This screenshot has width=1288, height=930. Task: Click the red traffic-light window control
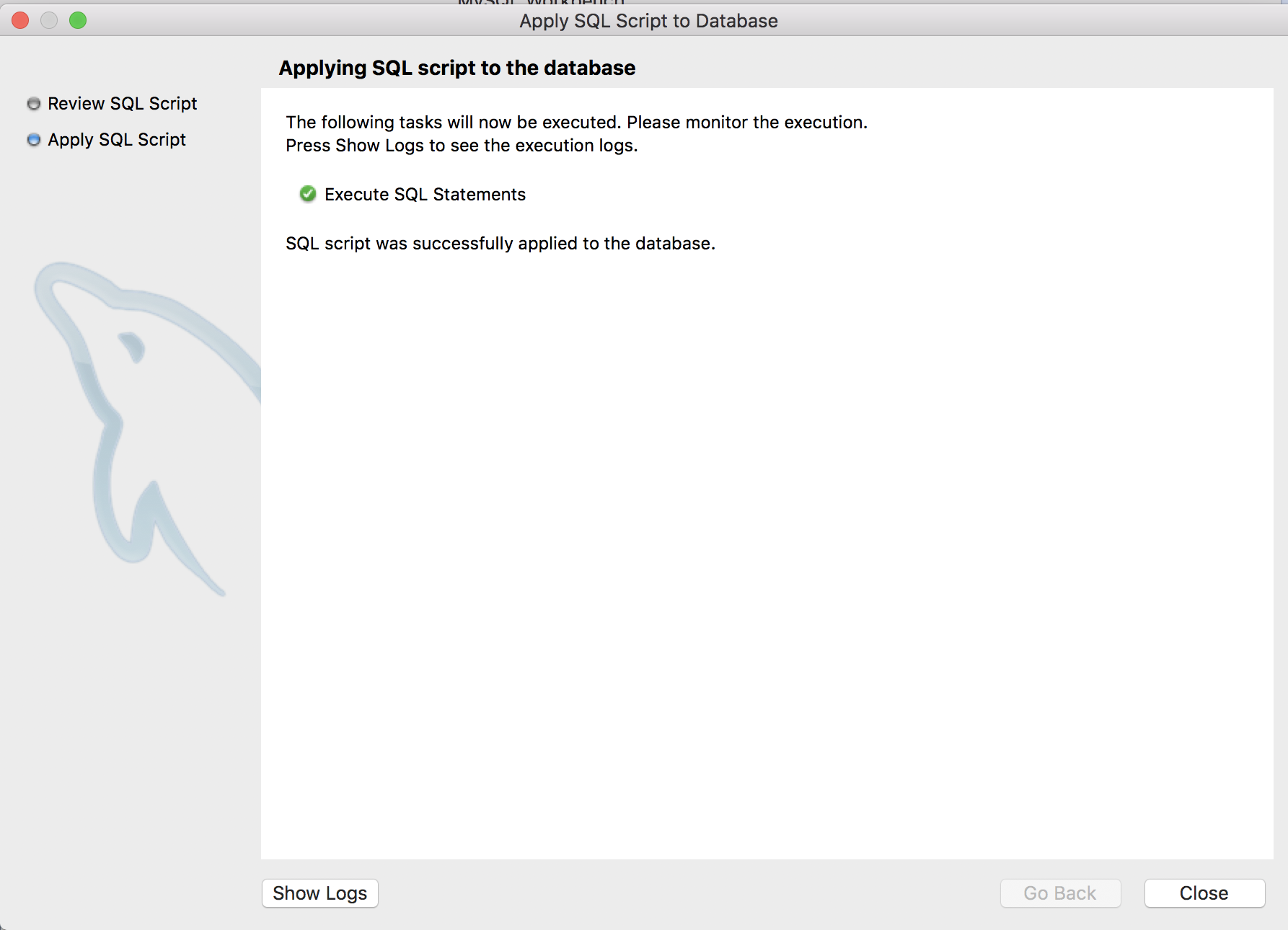[20, 20]
